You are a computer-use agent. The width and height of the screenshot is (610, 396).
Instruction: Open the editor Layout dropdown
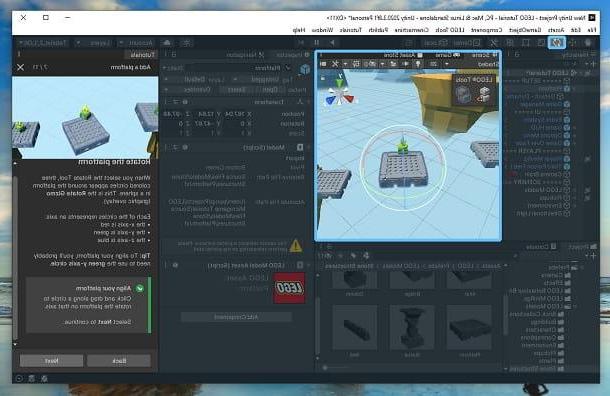click(x=43, y=43)
